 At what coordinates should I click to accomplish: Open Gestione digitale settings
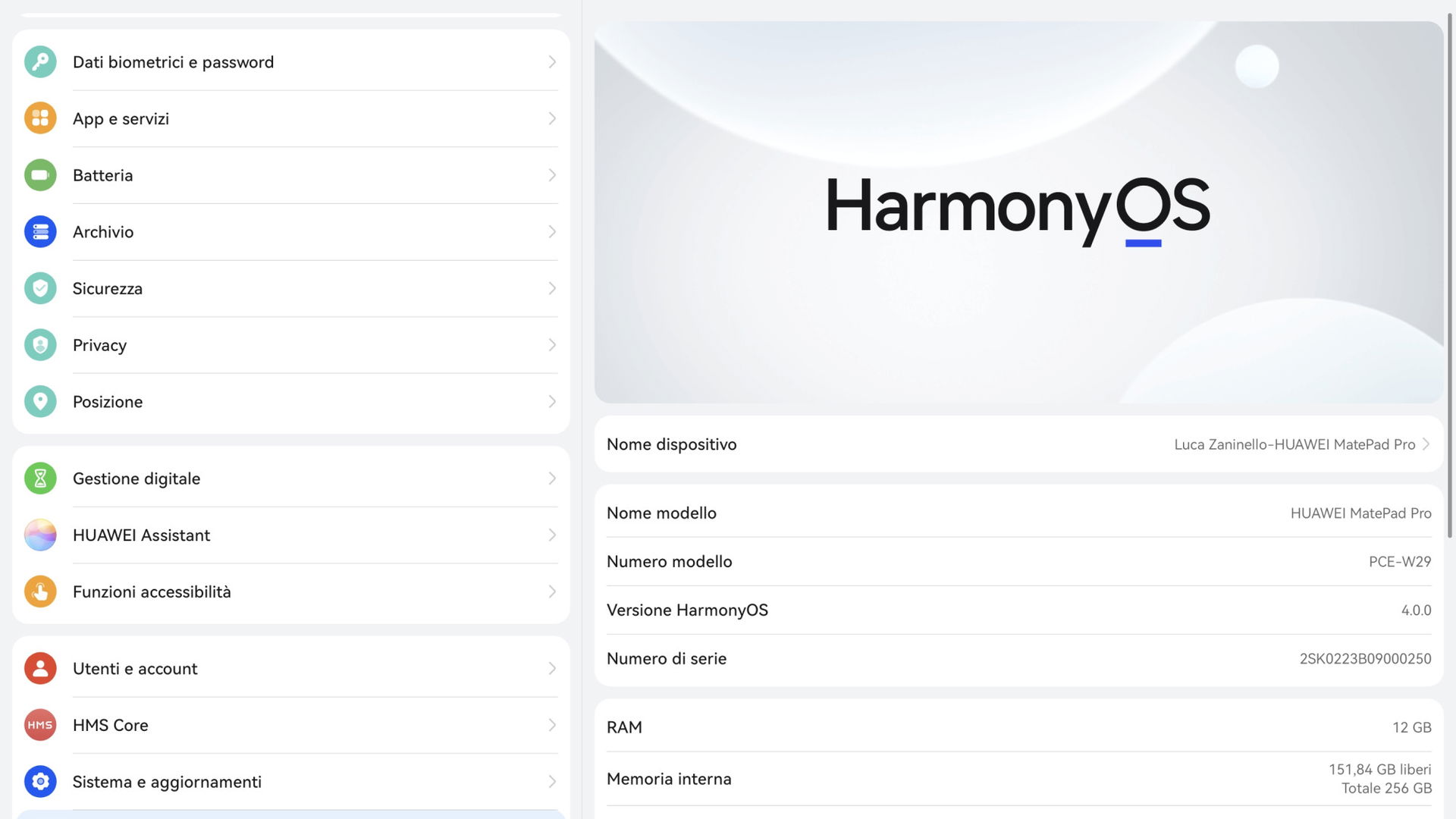coord(291,479)
